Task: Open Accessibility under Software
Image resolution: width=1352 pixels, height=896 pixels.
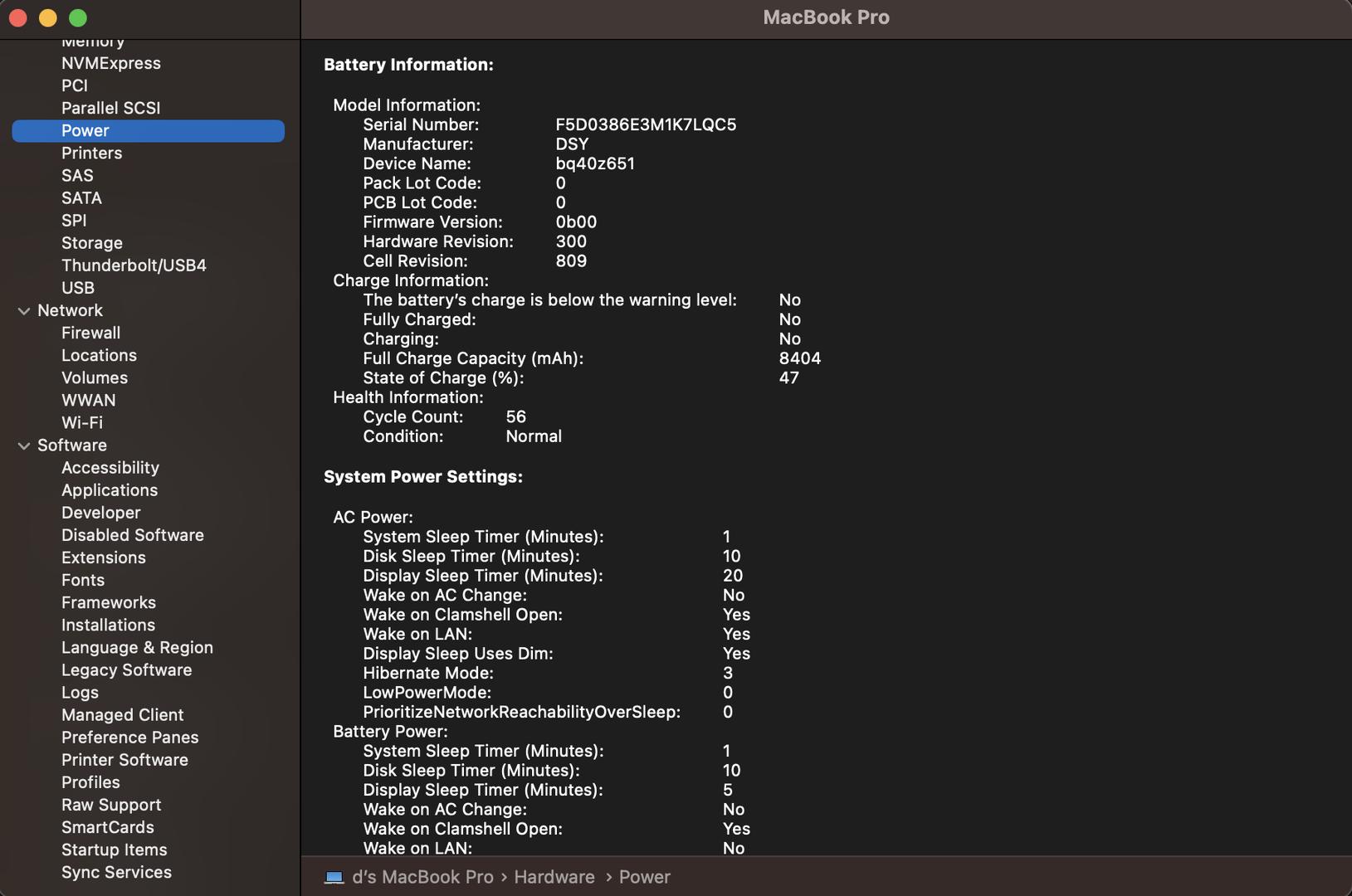Action: (110, 468)
